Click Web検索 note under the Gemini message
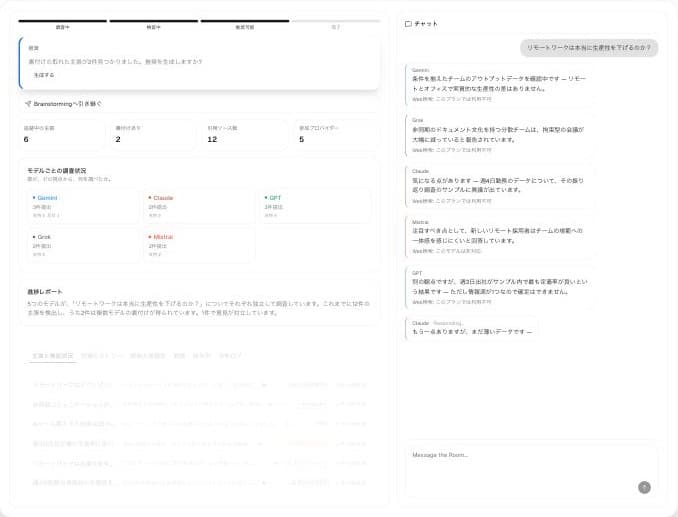Image resolution: width=678 pixels, height=517 pixels. tap(451, 99)
